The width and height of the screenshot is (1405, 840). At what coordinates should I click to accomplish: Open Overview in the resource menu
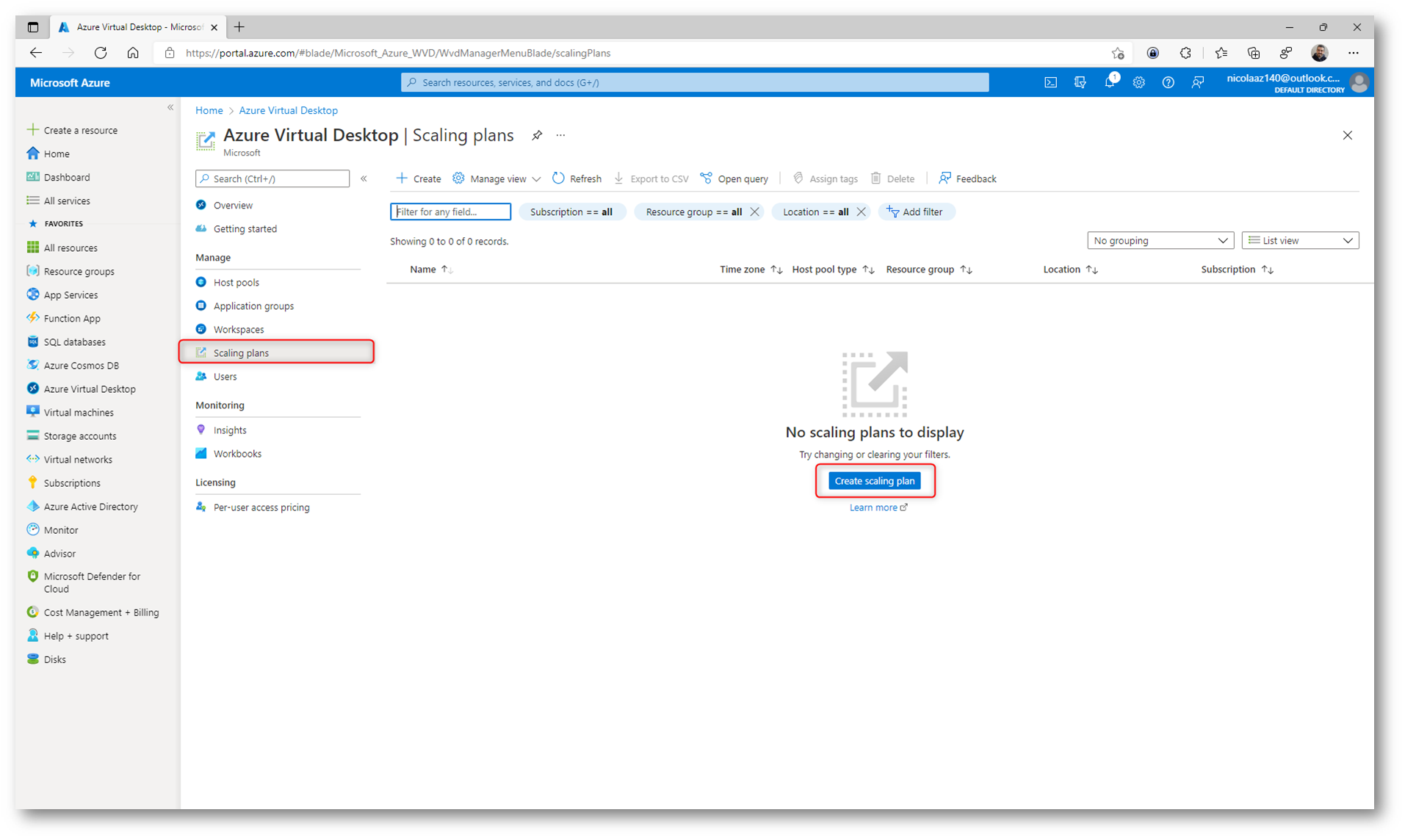tap(233, 206)
